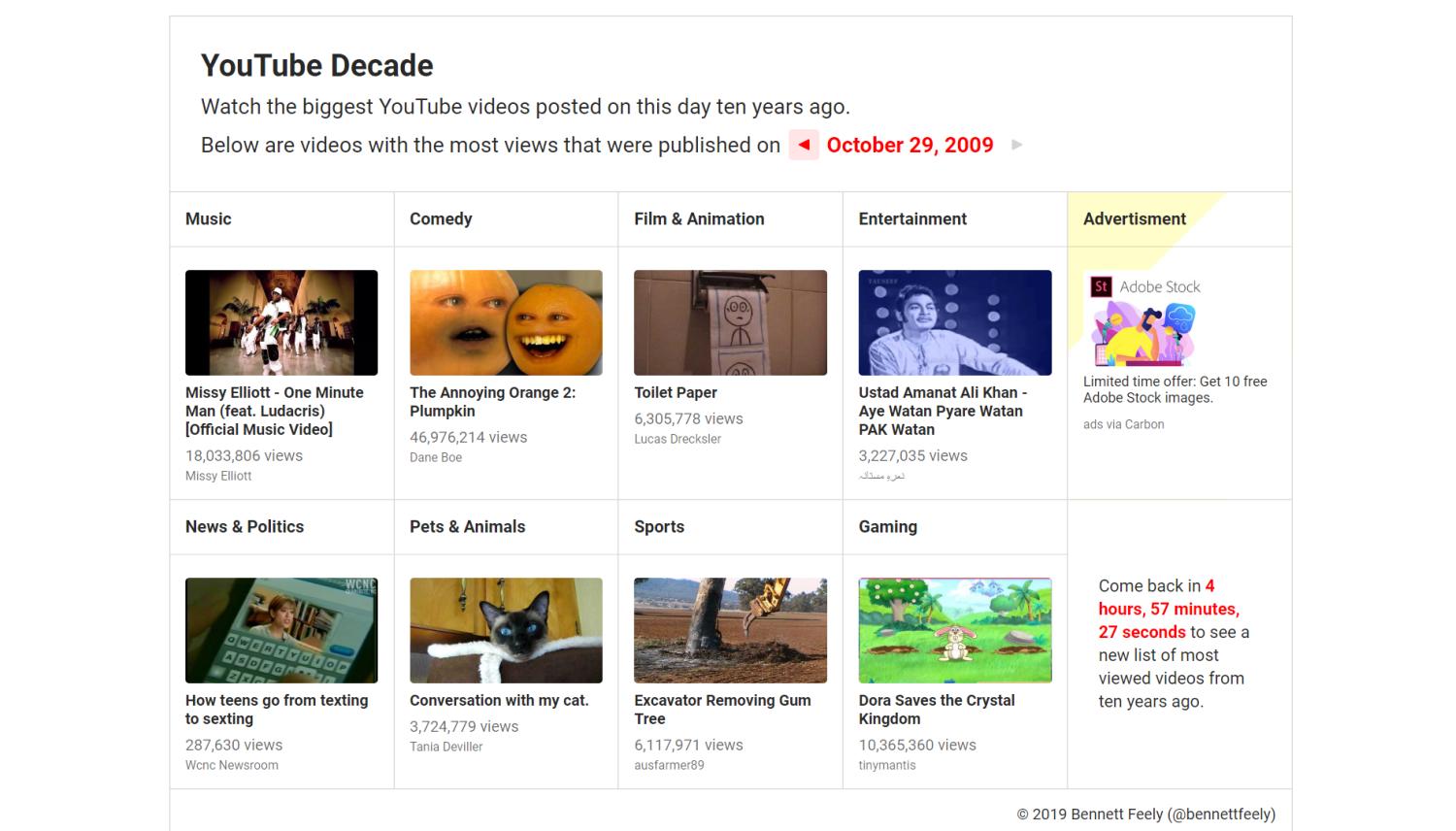
Task: Open the Annoying Orange video thumbnail
Action: click(506, 322)
